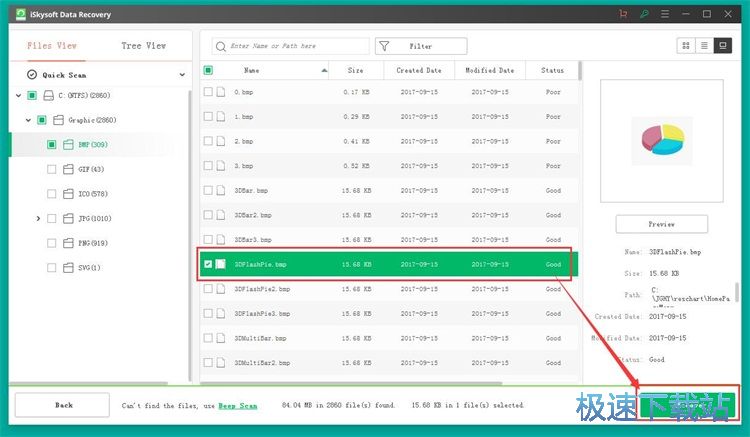The height and width of the screenshot is (437, 750).
Task: Click the Quick Scan checkmark icon
Action: tap(32, 75)
